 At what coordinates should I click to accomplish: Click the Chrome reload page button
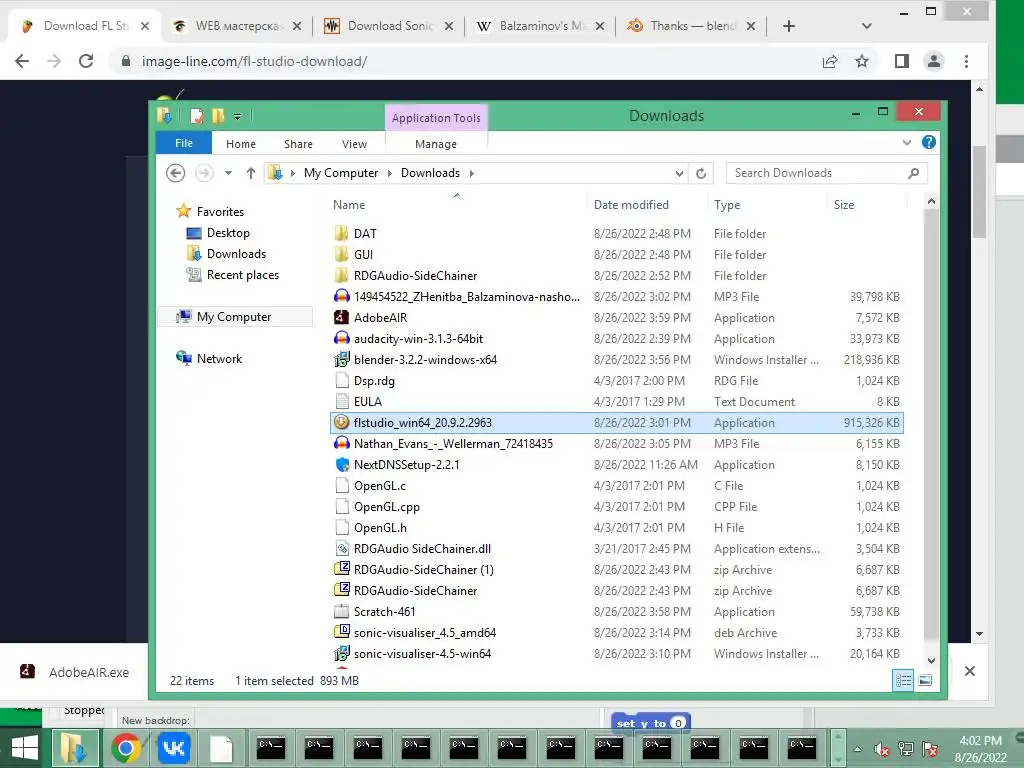(86, 61)
